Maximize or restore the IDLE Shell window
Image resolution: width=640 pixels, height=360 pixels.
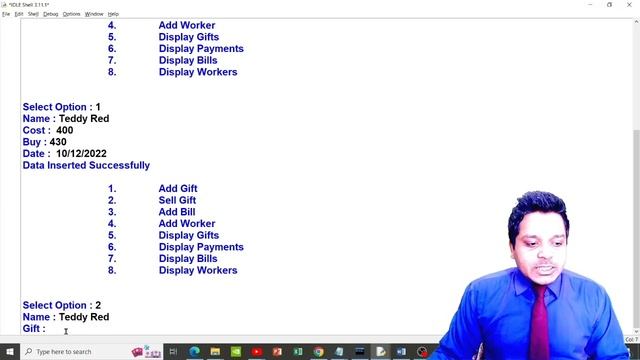pos(609,5)
